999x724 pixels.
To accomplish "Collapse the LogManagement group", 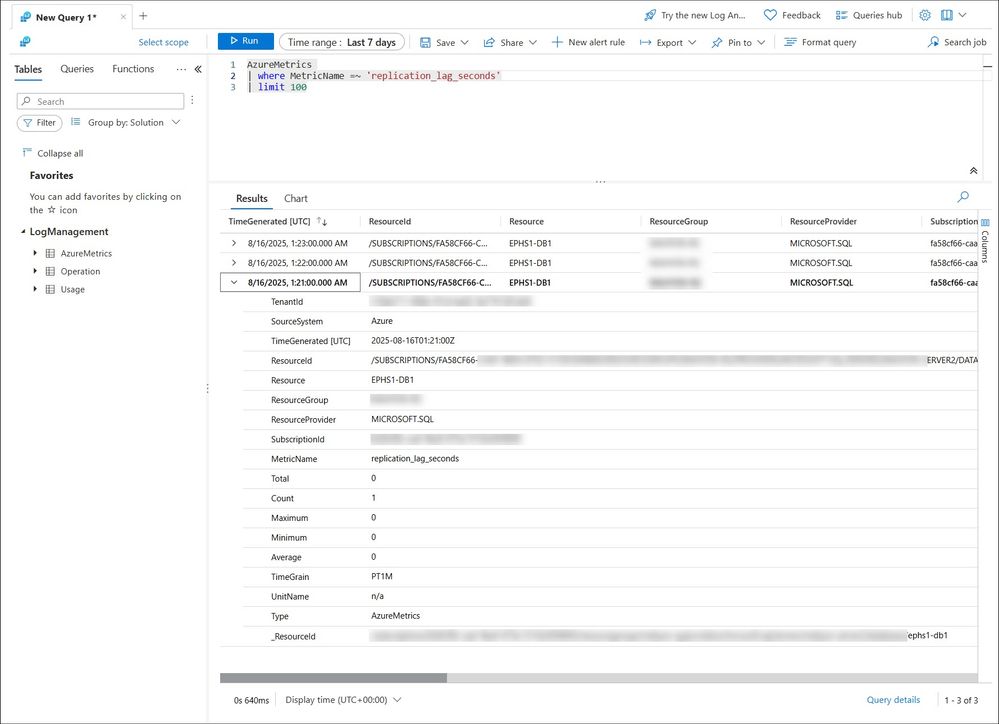I will (x=24, y=231).
